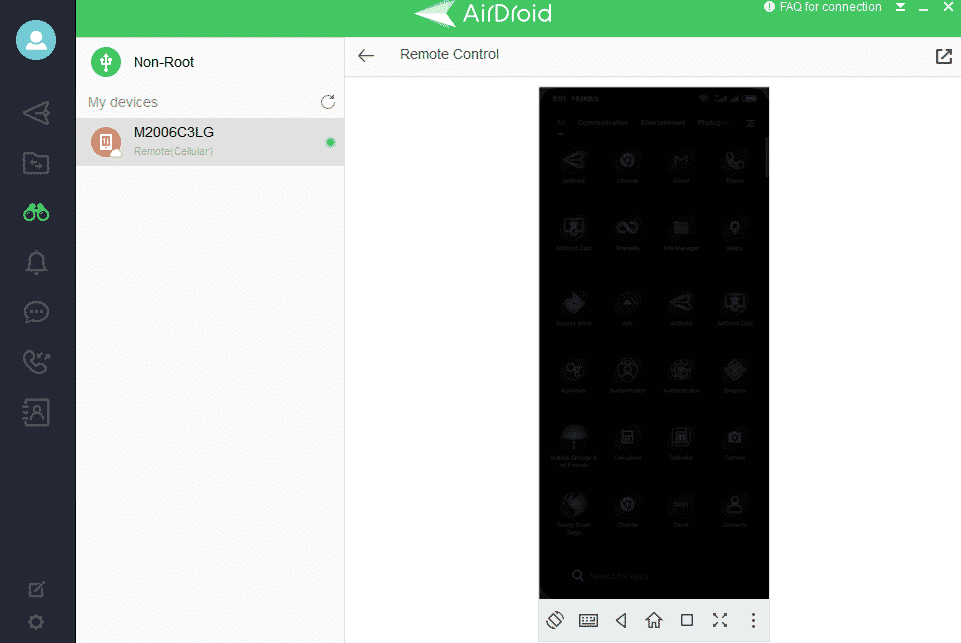The height and width of the screenshot is (643, 961).
Task: Open recent apps with the square icon
Action: pos(686,620)
